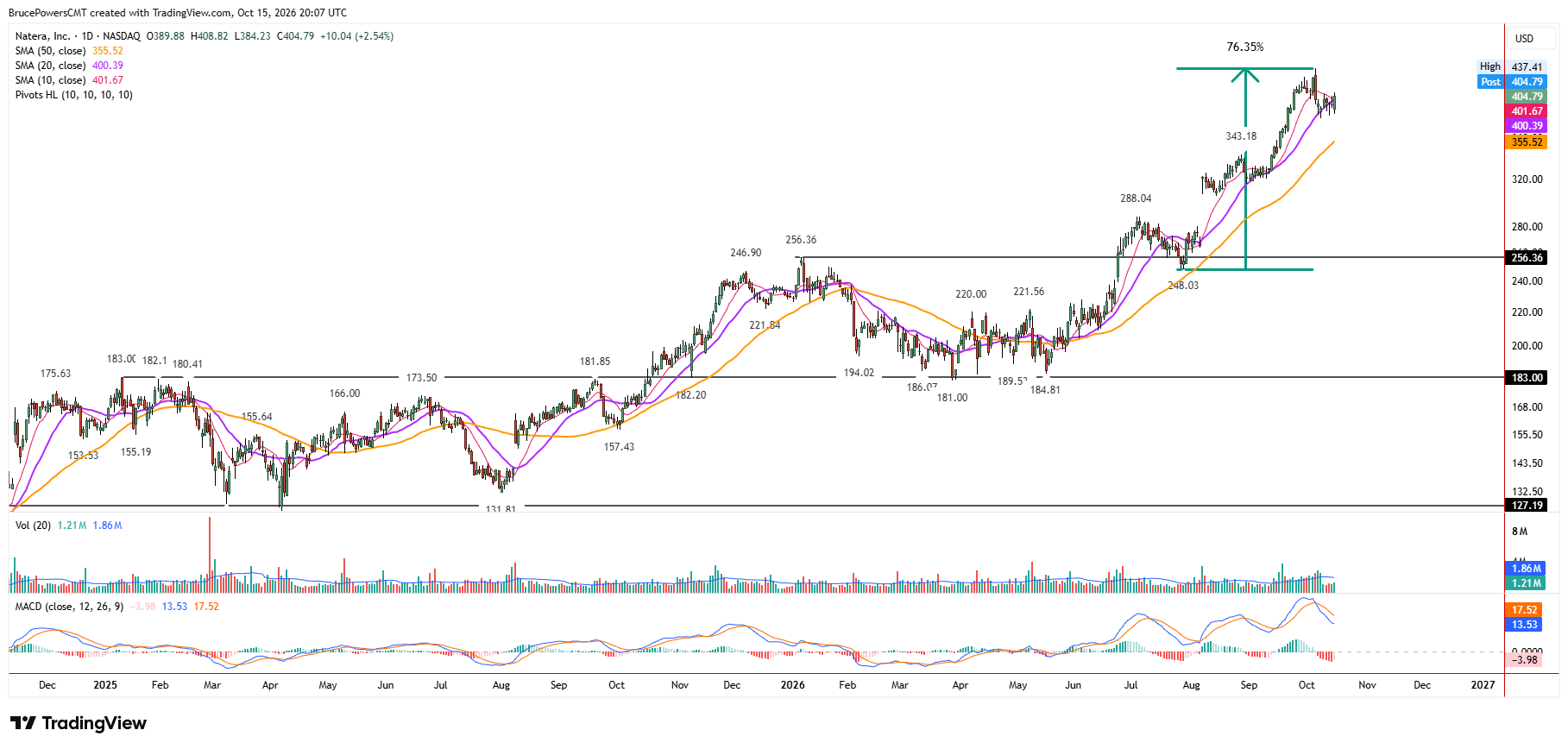The height and width of the screenshot is (749, 1568).
Task: Click the 200.00 price axis gridline label
Action: point(1527,346)
